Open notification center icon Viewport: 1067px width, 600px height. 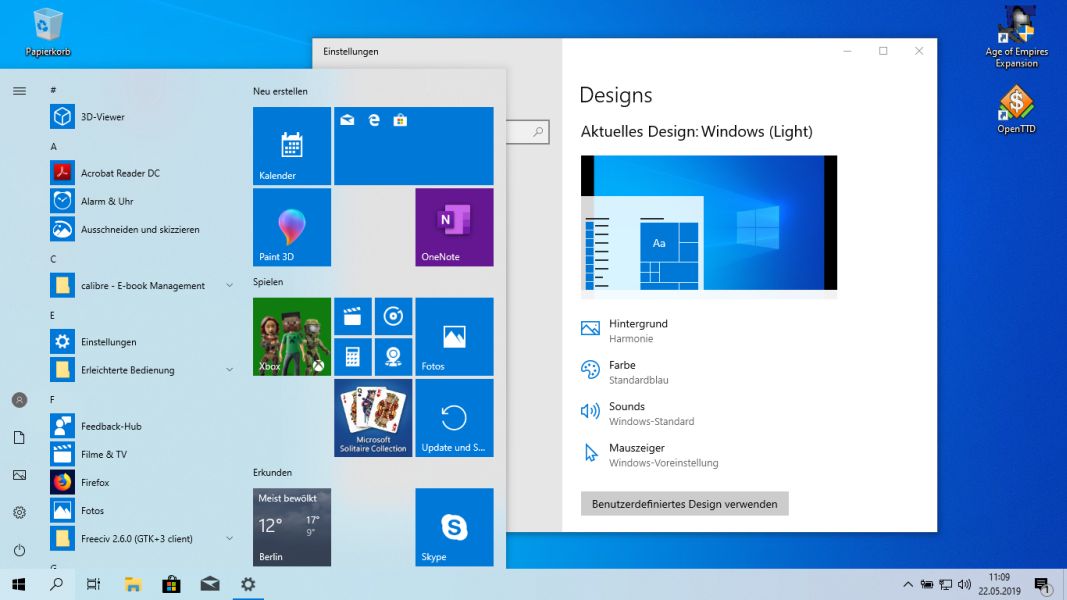1043,585
